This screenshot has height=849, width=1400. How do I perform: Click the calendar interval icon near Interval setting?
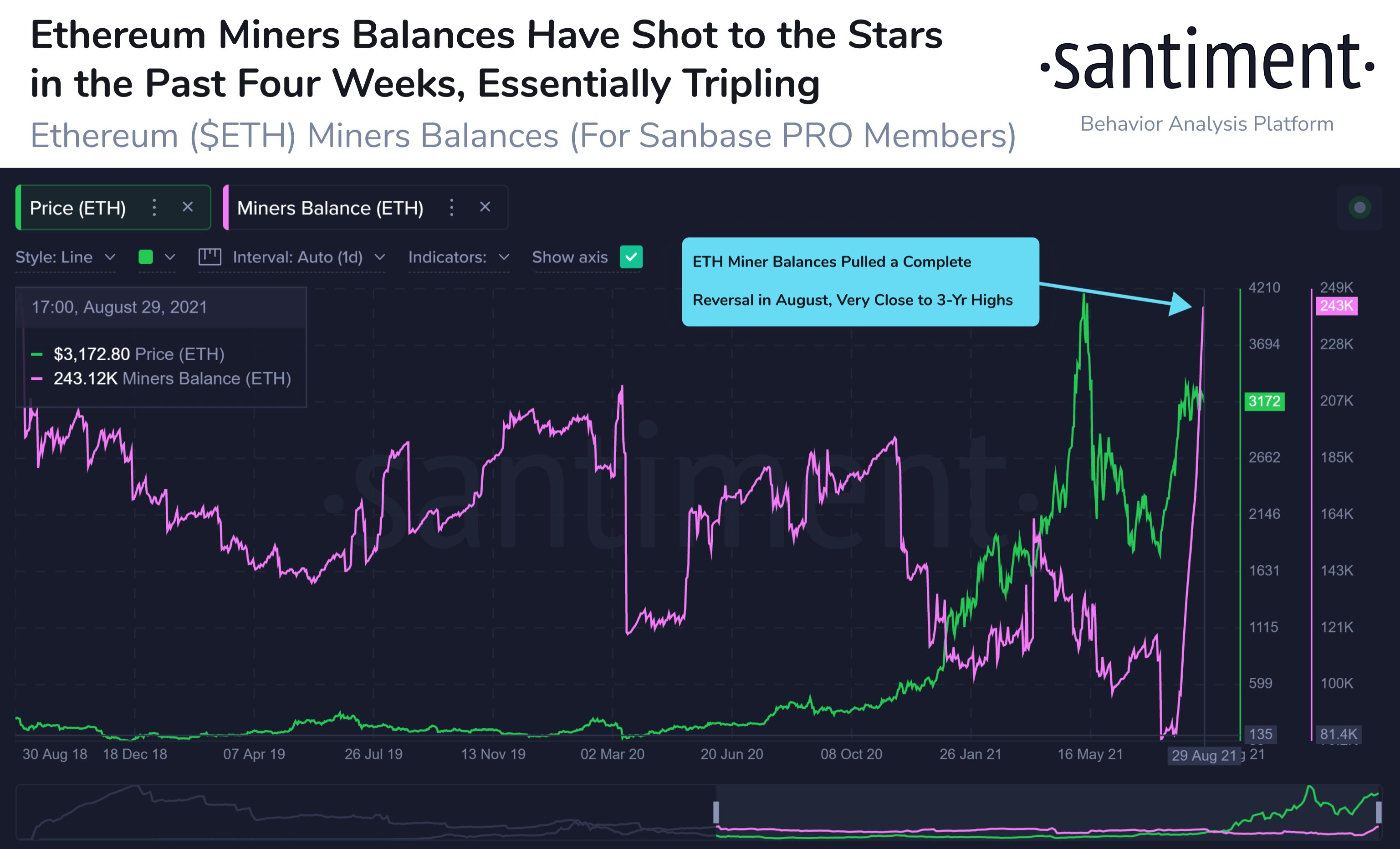(x=210, y=257)
